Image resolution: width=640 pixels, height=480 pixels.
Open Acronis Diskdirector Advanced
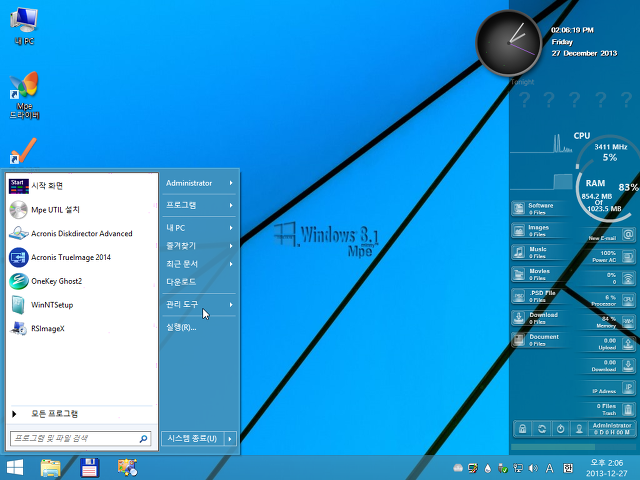82,233
